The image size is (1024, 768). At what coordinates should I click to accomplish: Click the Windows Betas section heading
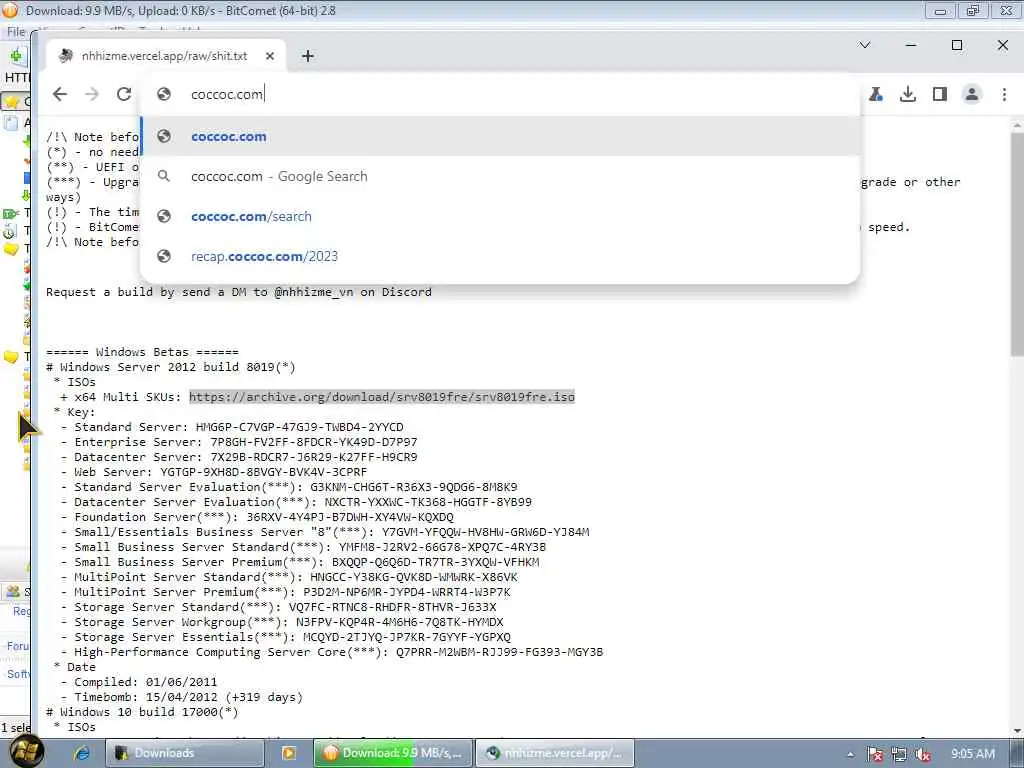point(142,352)
